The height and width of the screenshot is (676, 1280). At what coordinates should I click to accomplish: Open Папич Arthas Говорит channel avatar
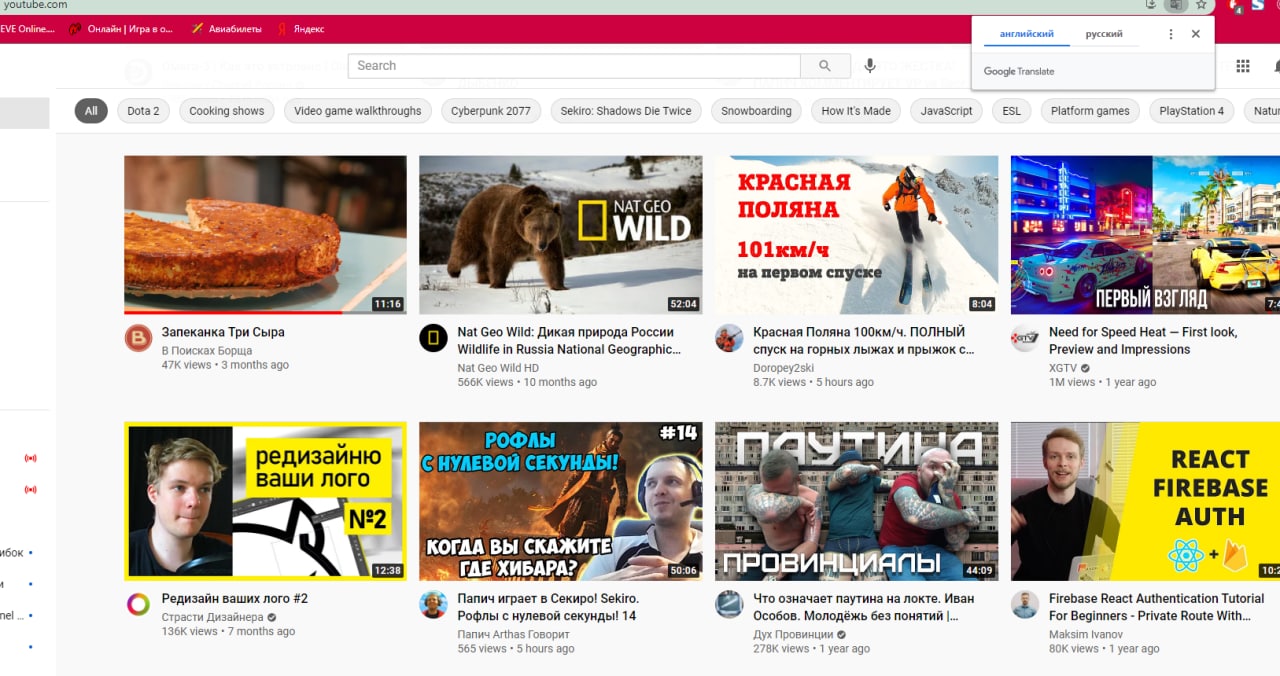[x=433, y=604]
